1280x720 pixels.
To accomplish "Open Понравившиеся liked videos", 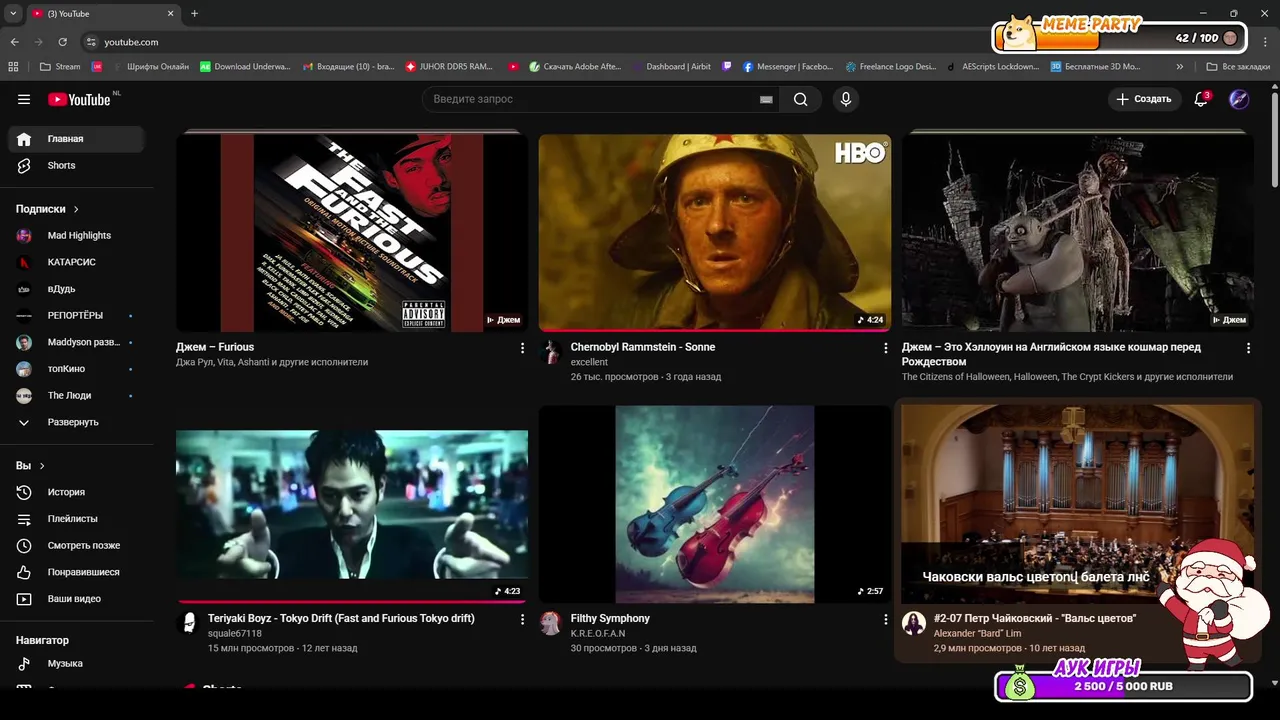I will [x=76, y=572].
